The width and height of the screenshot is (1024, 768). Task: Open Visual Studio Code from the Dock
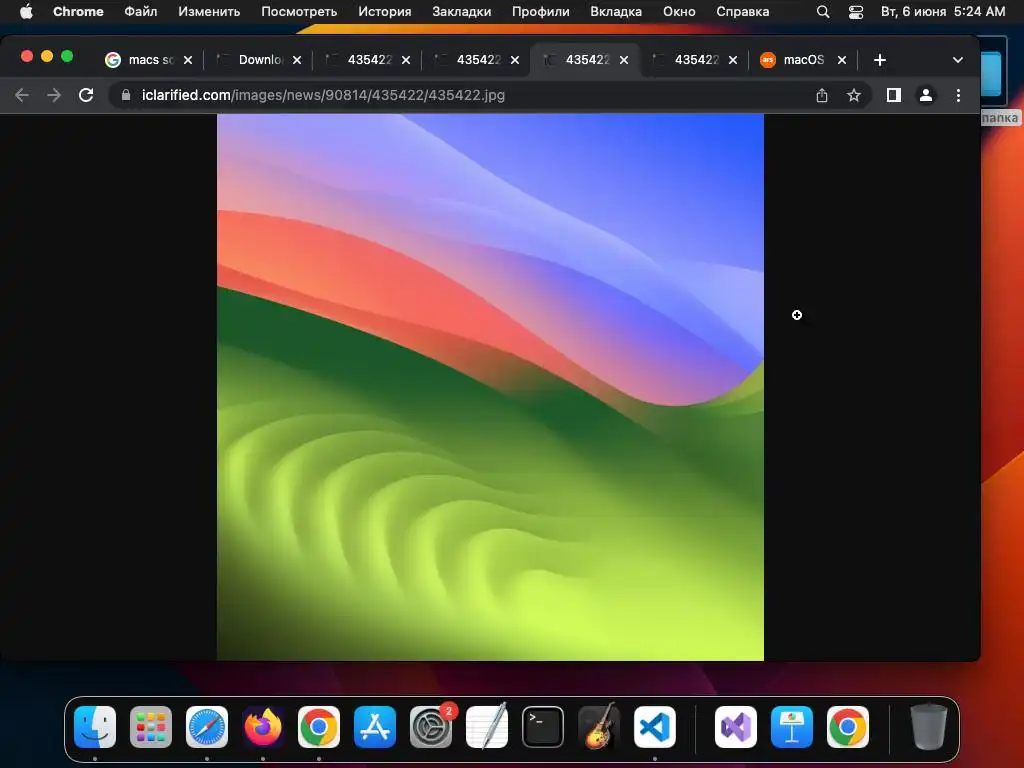click(x=655, y=727)
